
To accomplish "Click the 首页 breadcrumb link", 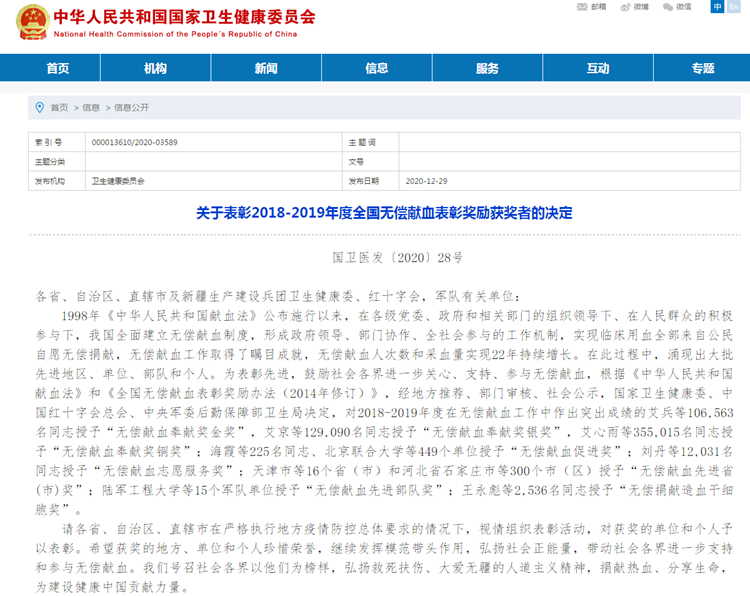I will click(59, 108).
